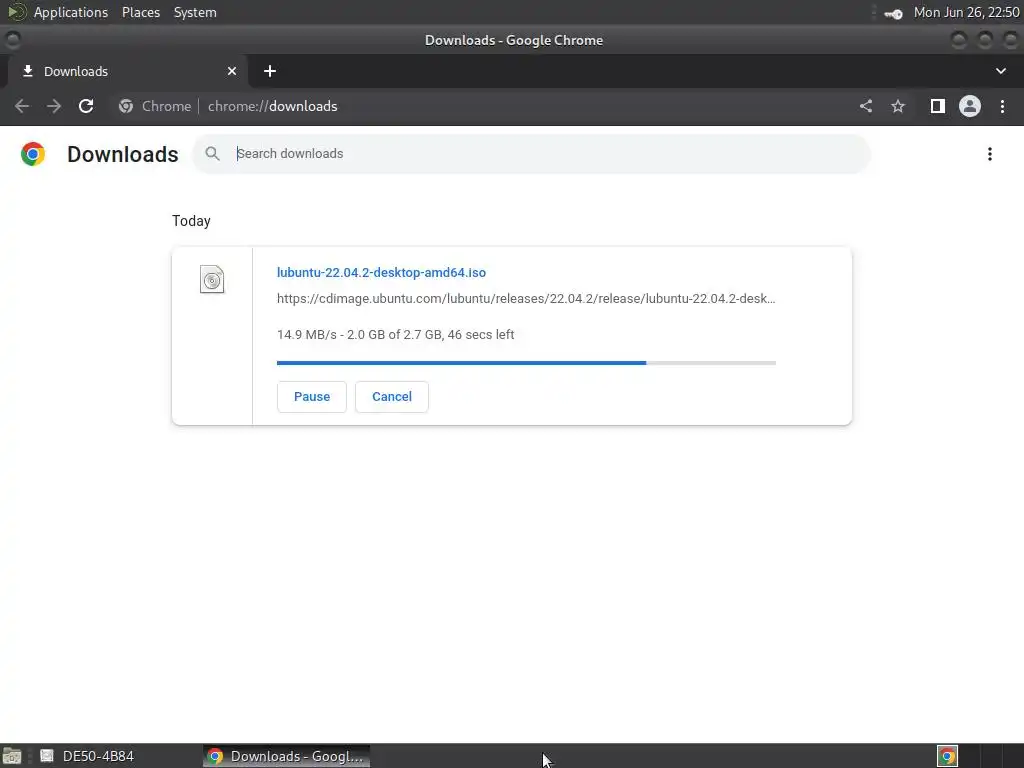Click the search magnifier icon

tap(212, 153)
